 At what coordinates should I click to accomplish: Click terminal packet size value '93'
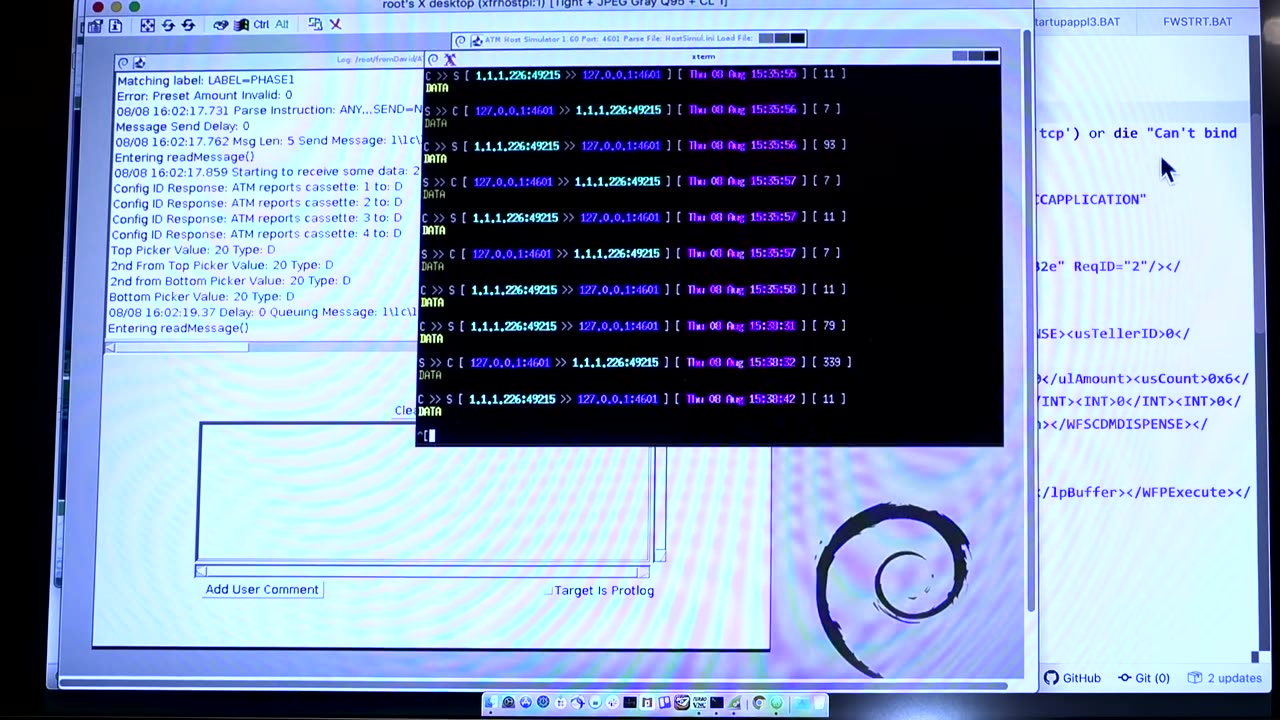pyautogui.click(x=830, y=145)
